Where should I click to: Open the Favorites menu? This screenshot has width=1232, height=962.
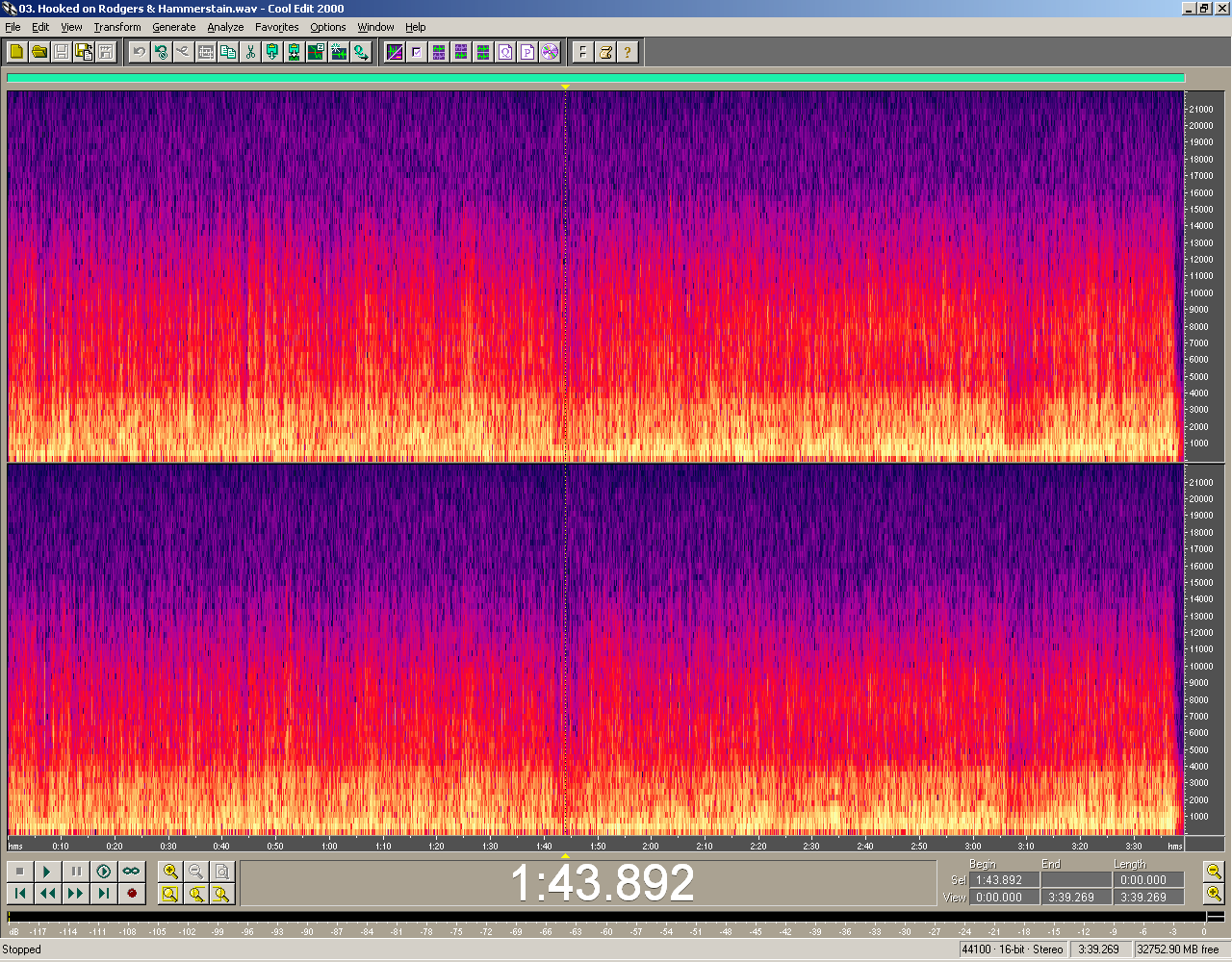click(276, 27)
